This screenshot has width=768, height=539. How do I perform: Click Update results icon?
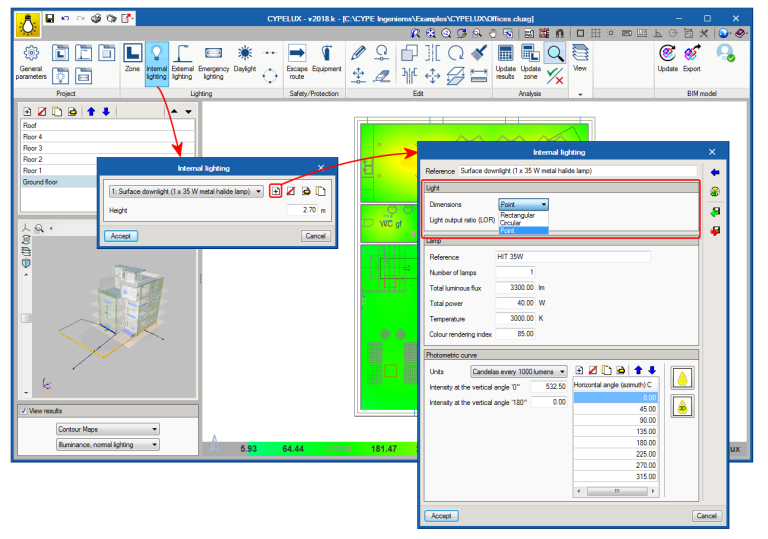[x=506, y=60]
